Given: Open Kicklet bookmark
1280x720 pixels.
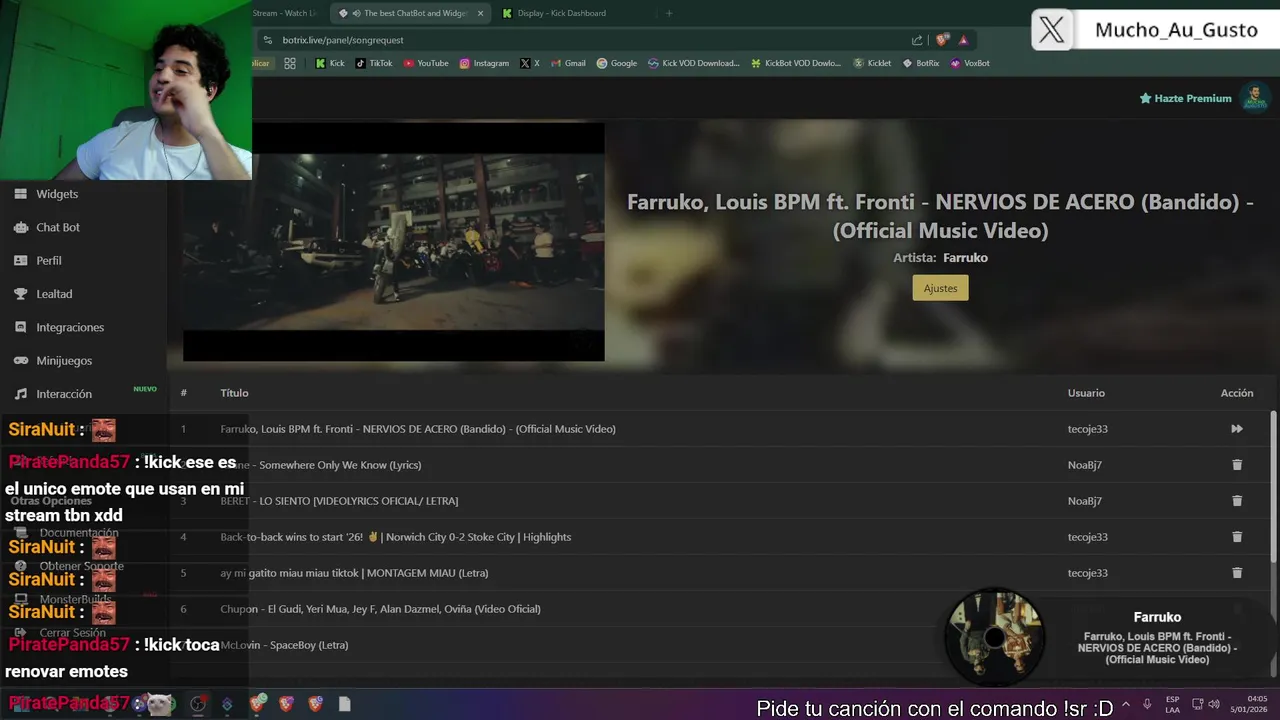Looking at the screenshot, I should pyautogui.click(x=872, y=63).
